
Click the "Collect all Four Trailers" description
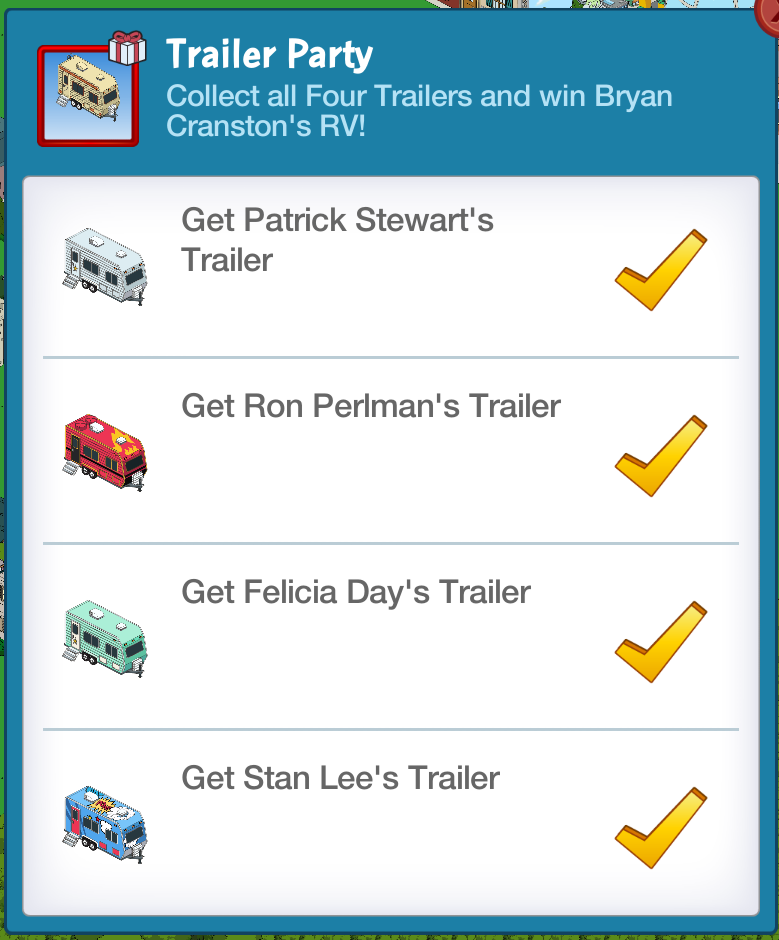click(418, 112)
